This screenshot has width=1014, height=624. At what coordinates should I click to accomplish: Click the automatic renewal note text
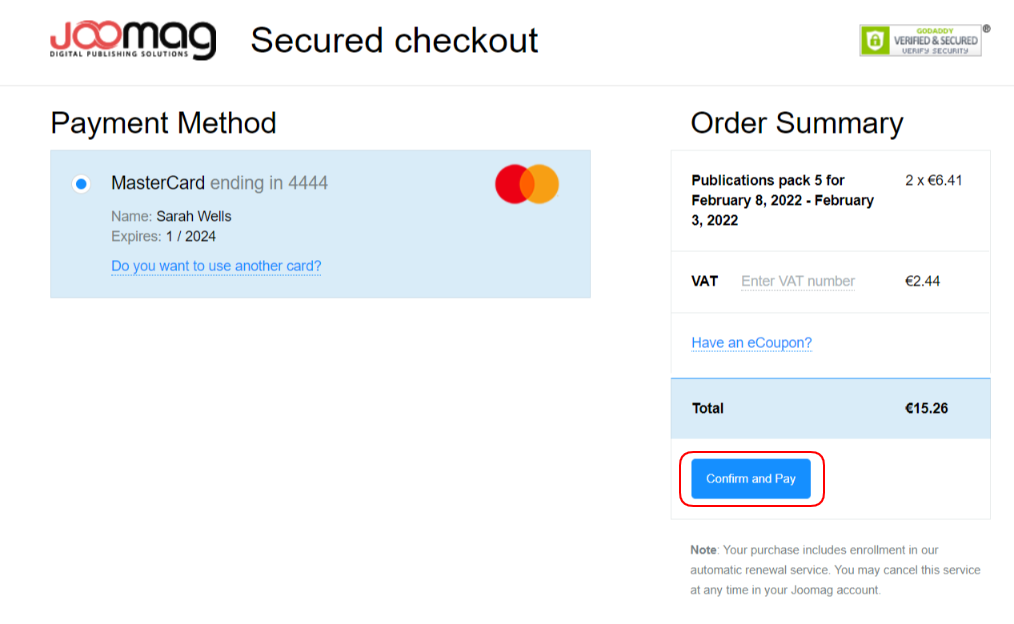pyautogui.click(x=835, y=570)
